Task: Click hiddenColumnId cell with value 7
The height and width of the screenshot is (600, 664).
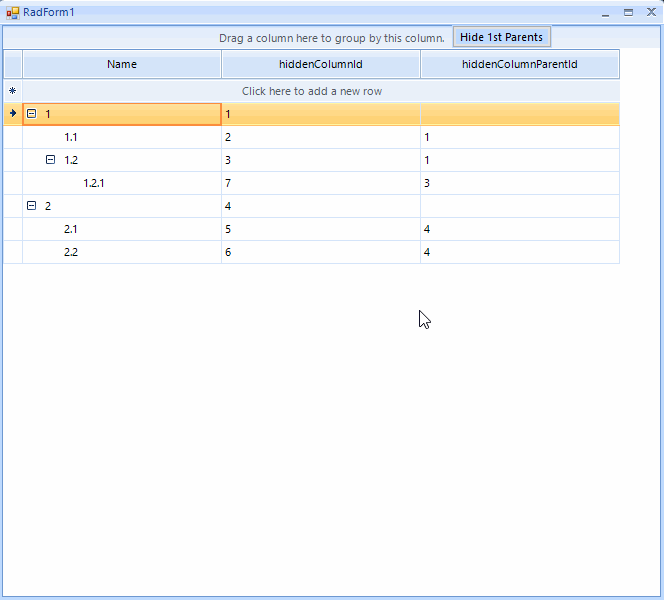Action: tap(320, 183)
